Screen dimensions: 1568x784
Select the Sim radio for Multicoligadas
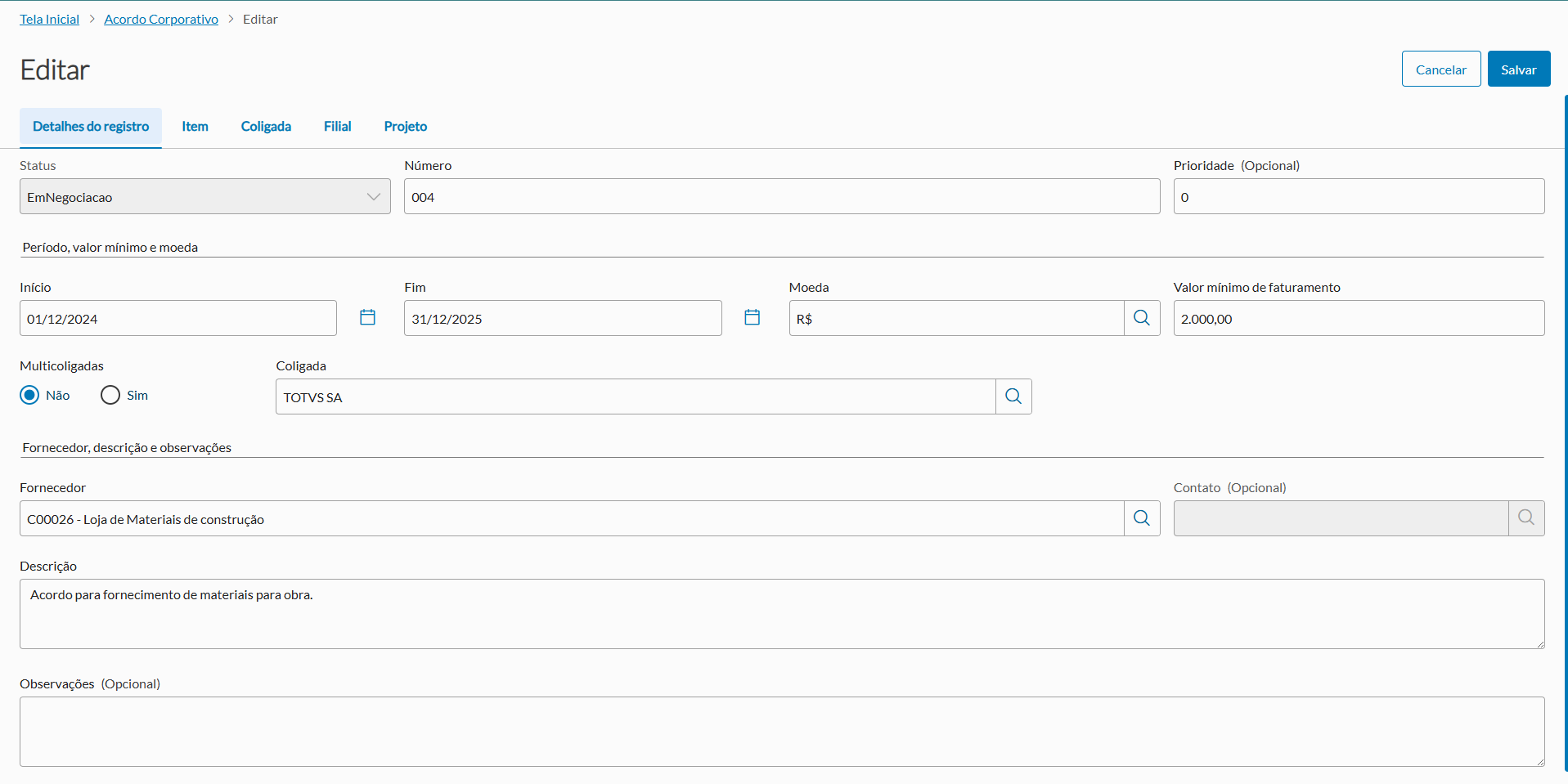tap(110, 396)
